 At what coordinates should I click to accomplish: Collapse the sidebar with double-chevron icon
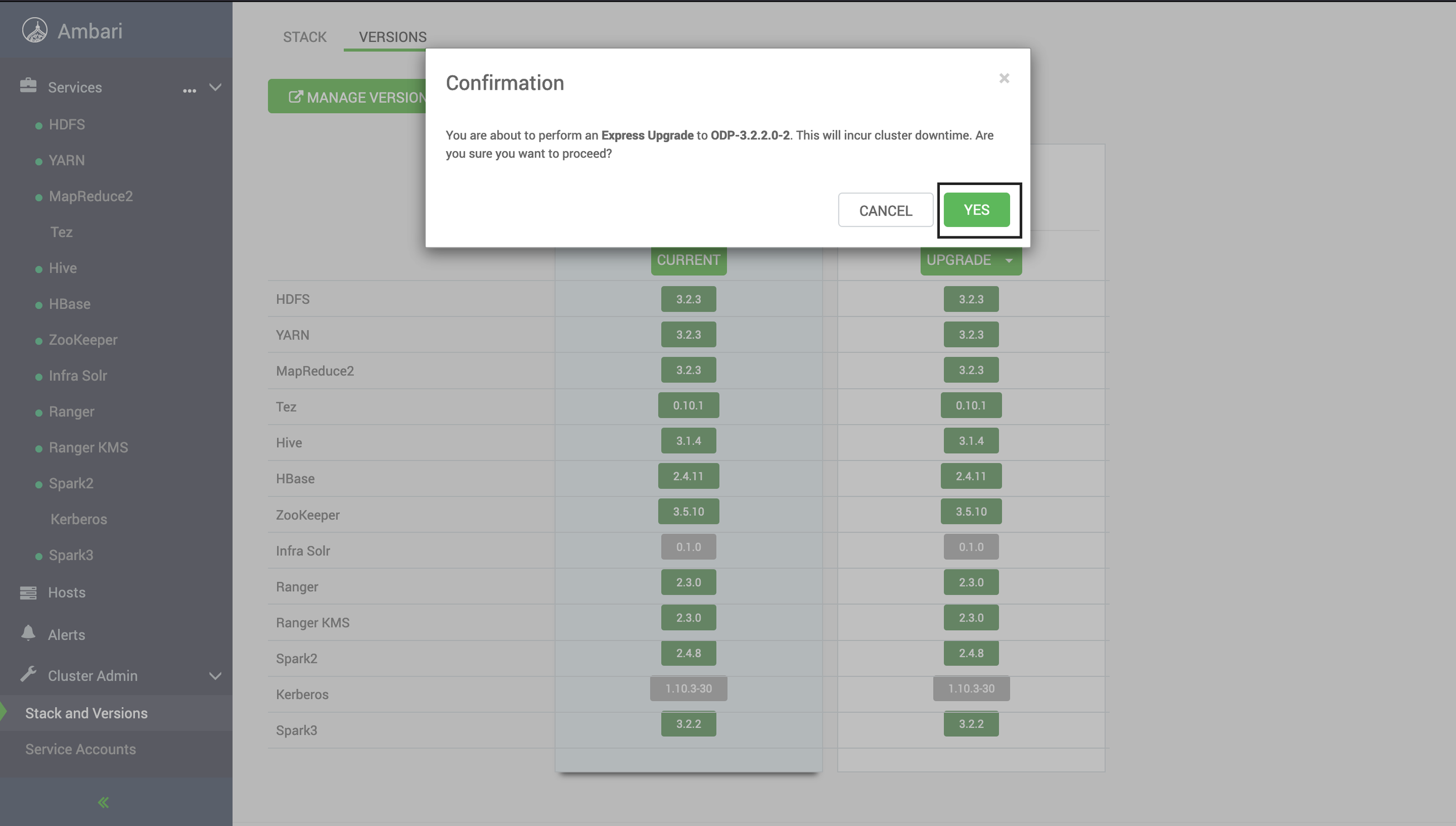(103, 802)
